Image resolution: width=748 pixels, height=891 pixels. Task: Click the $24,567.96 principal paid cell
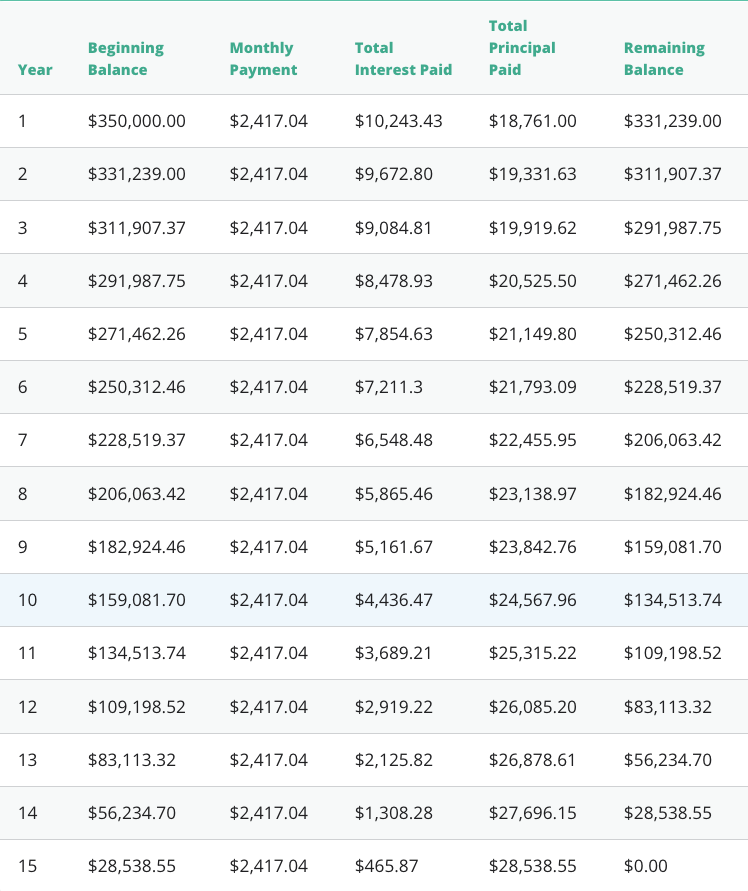click(x=532, y=600)
